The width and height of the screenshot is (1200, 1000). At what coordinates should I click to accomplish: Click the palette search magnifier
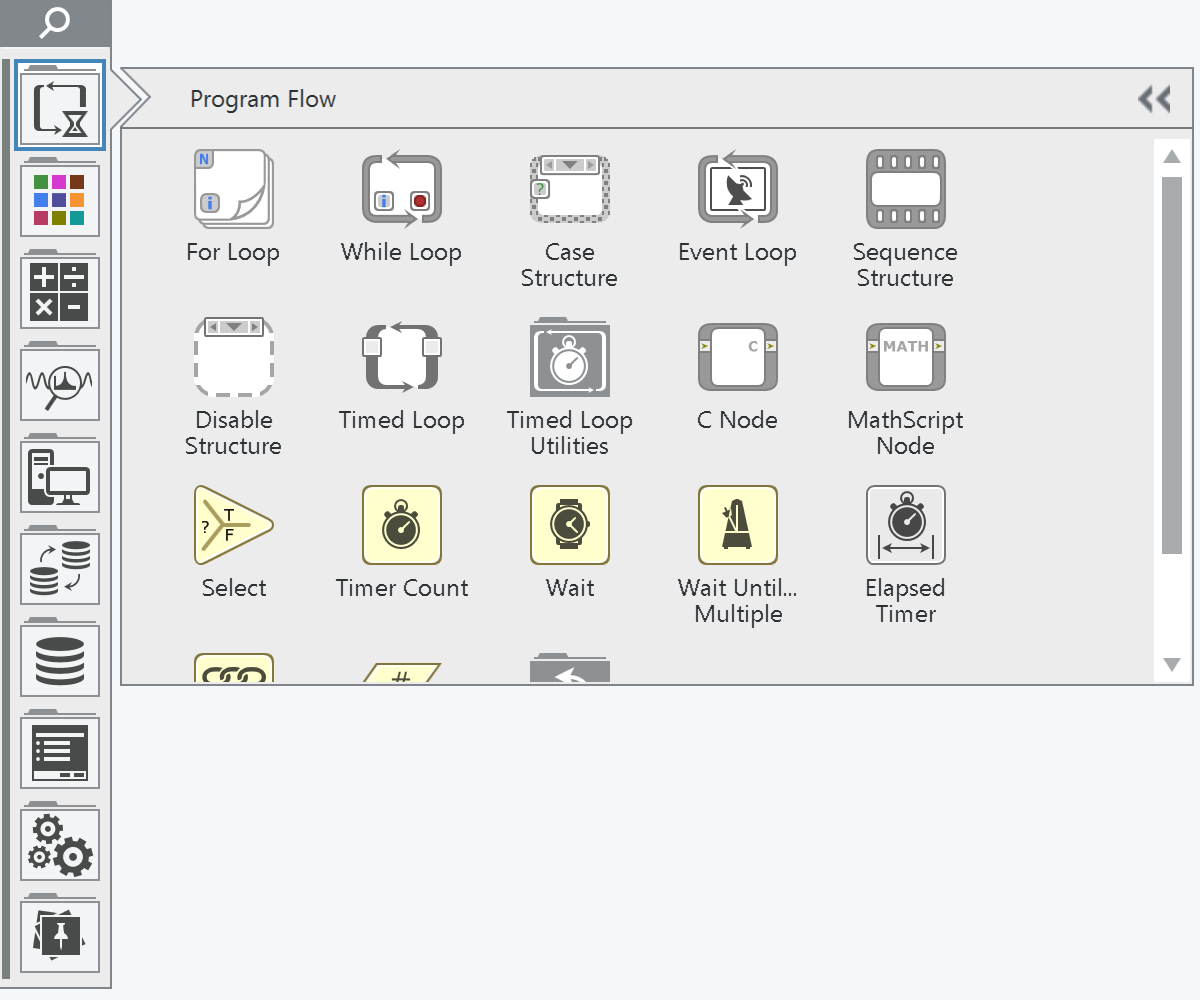[55, 22]
